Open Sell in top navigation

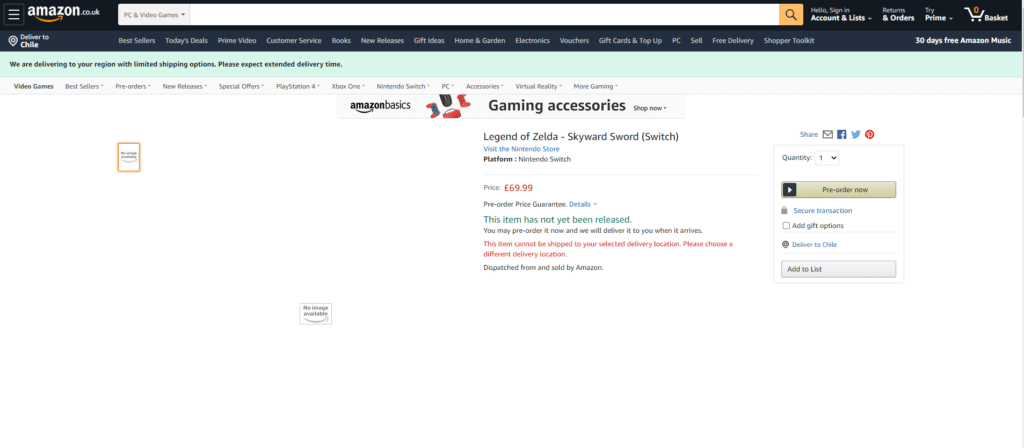click(x=697, y=40)
